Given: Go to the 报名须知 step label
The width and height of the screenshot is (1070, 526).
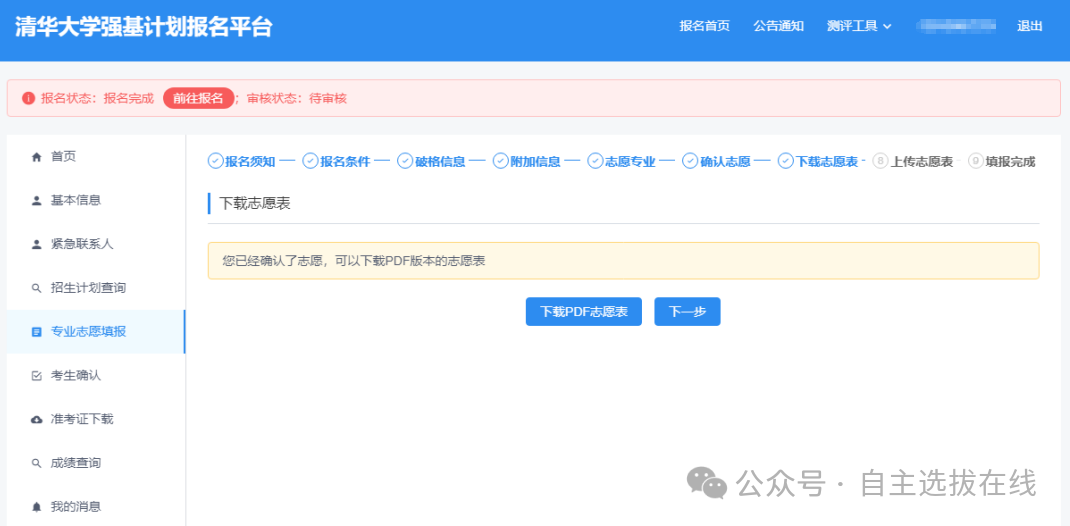Looking at the screenshot, I should pyautogui.click(x=250, y=162).
